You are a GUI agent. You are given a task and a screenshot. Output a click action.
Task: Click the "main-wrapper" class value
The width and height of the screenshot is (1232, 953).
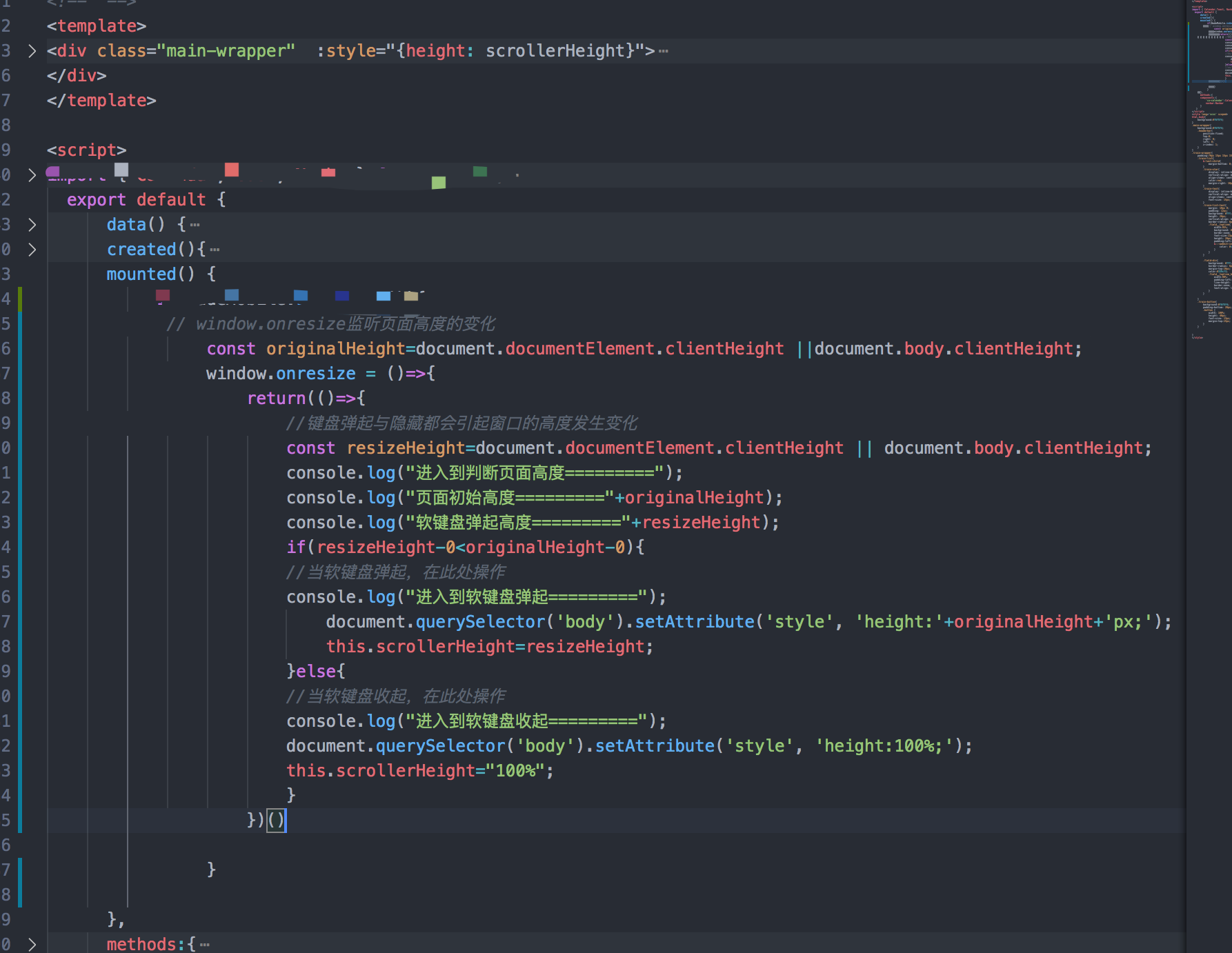coord(226,51)
